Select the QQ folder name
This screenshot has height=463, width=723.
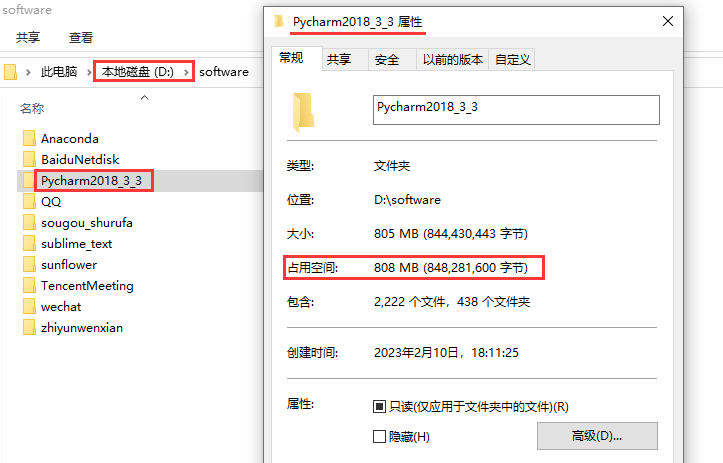(51, 202)
